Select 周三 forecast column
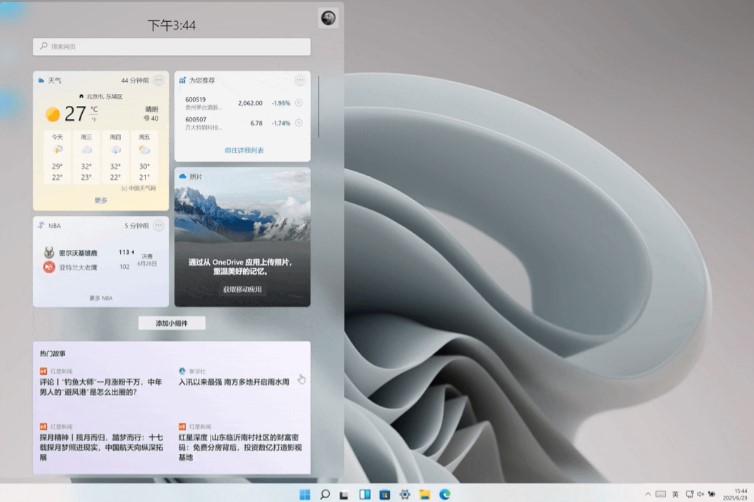 click(86, 157)
